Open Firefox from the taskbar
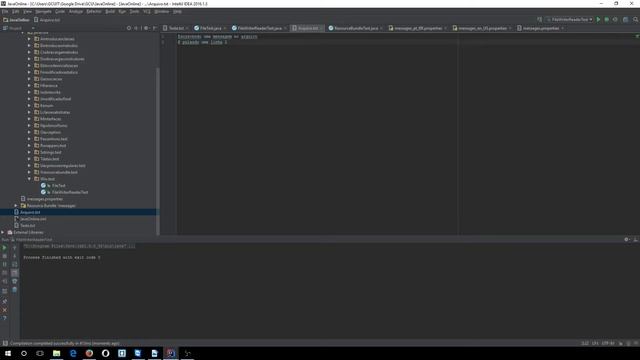Screen dimensions: 640x360 click(x=89, y=353)
